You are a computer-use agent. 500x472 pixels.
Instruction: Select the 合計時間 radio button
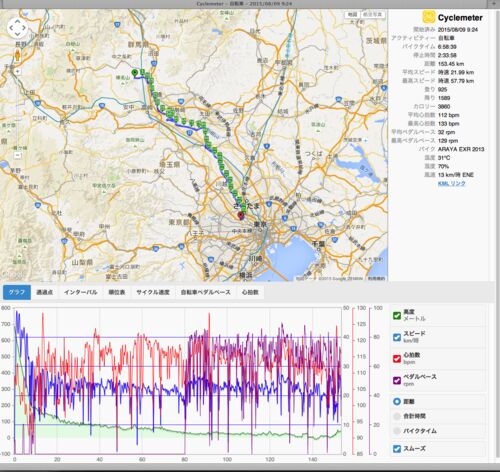click(x=397, y=416)
